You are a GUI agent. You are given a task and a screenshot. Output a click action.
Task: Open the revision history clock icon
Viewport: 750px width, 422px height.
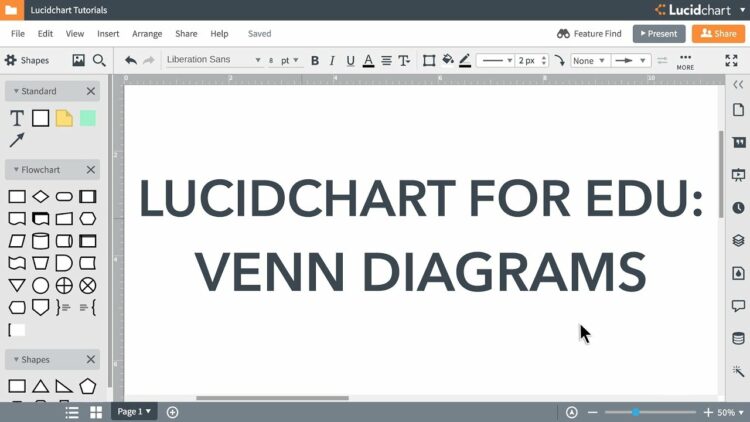[738, 207]
